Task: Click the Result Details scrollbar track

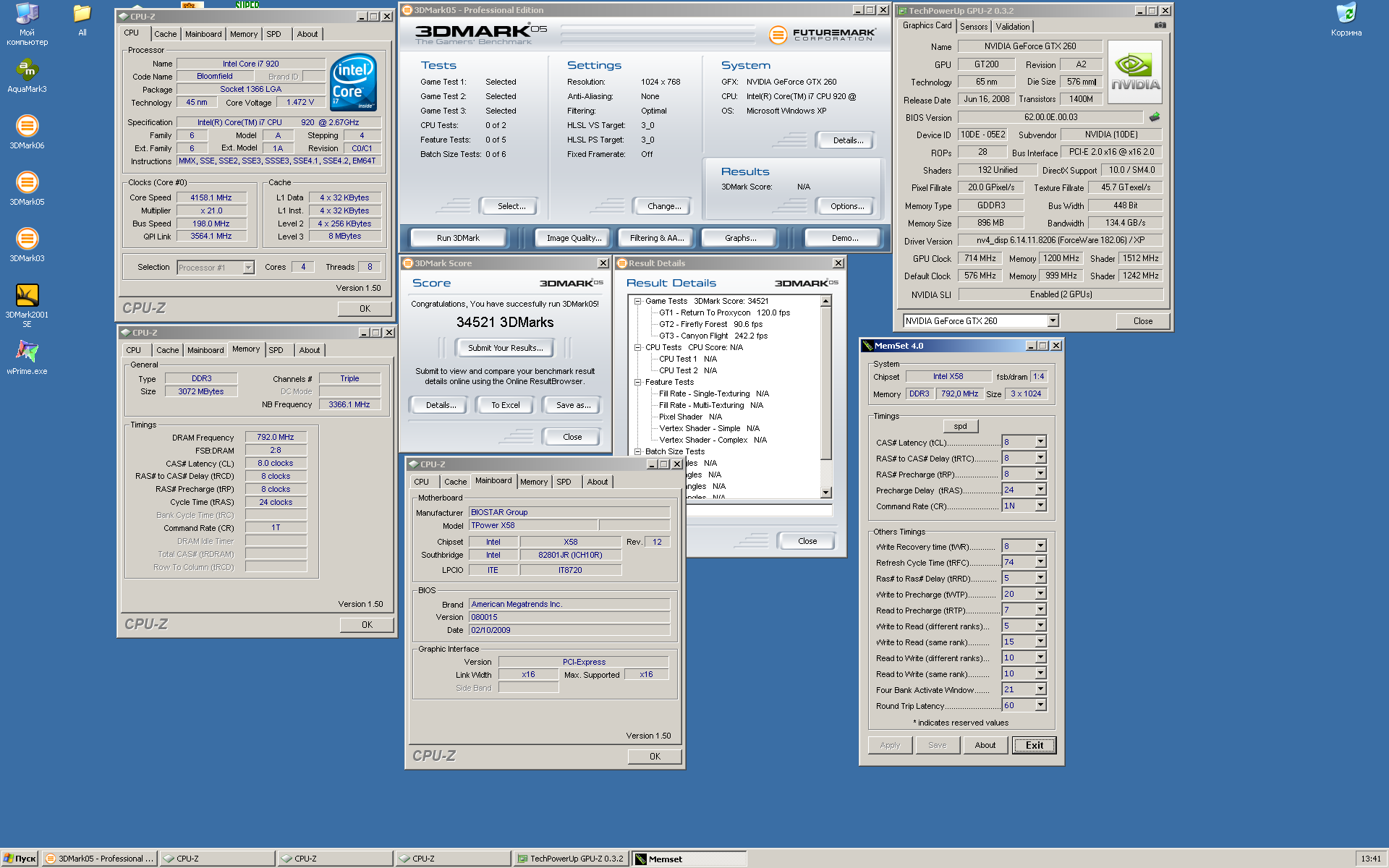Action: 826,473
